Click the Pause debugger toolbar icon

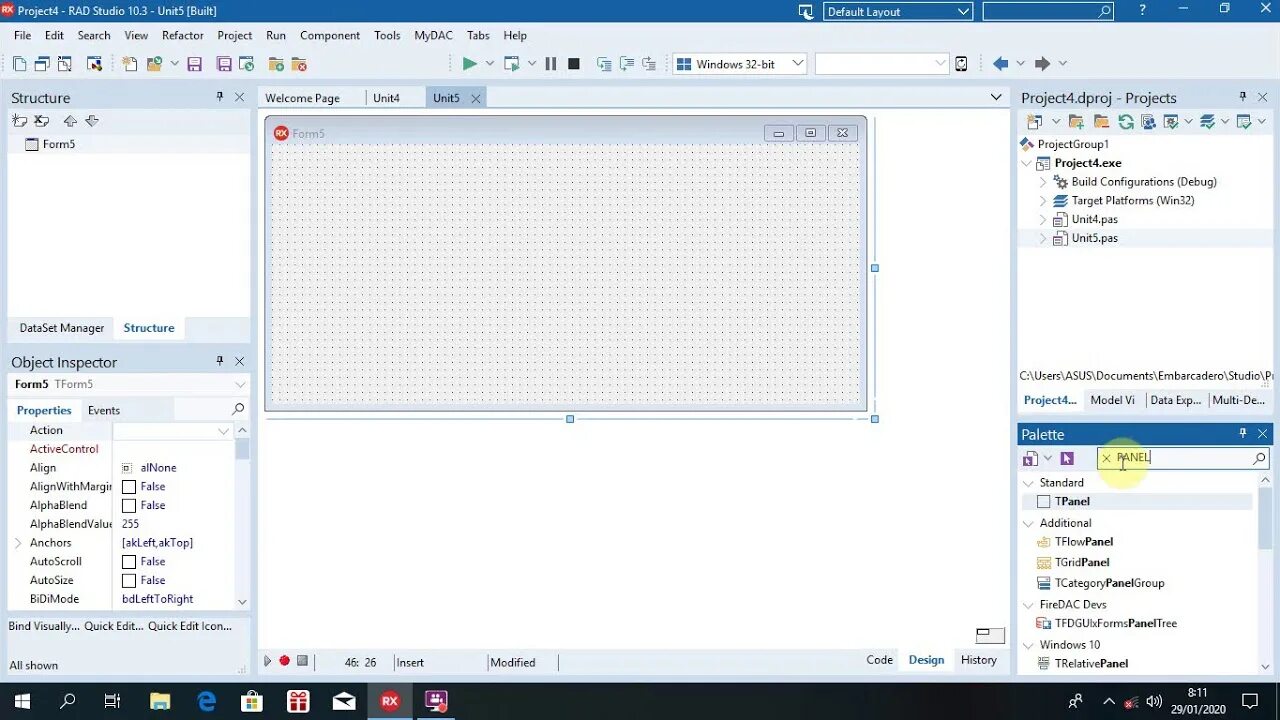pyautogui.click(x=551, y=64)
